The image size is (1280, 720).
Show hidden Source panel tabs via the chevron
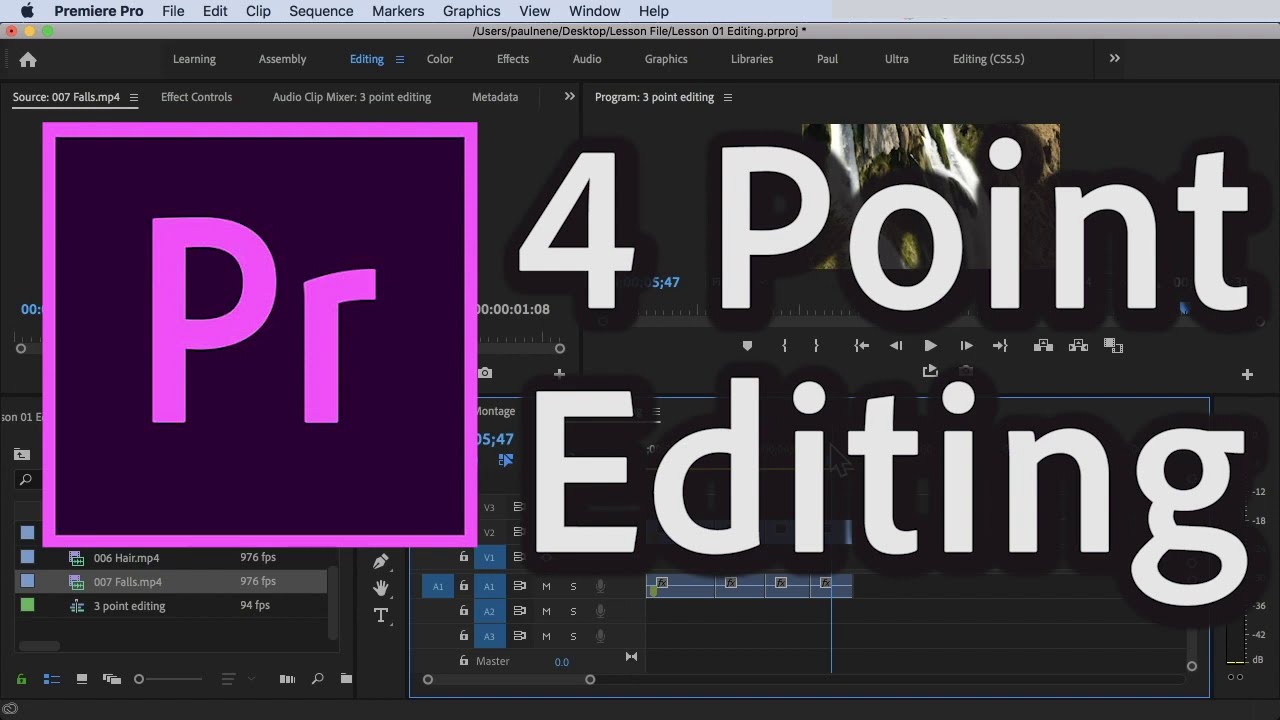coord(570,97)
